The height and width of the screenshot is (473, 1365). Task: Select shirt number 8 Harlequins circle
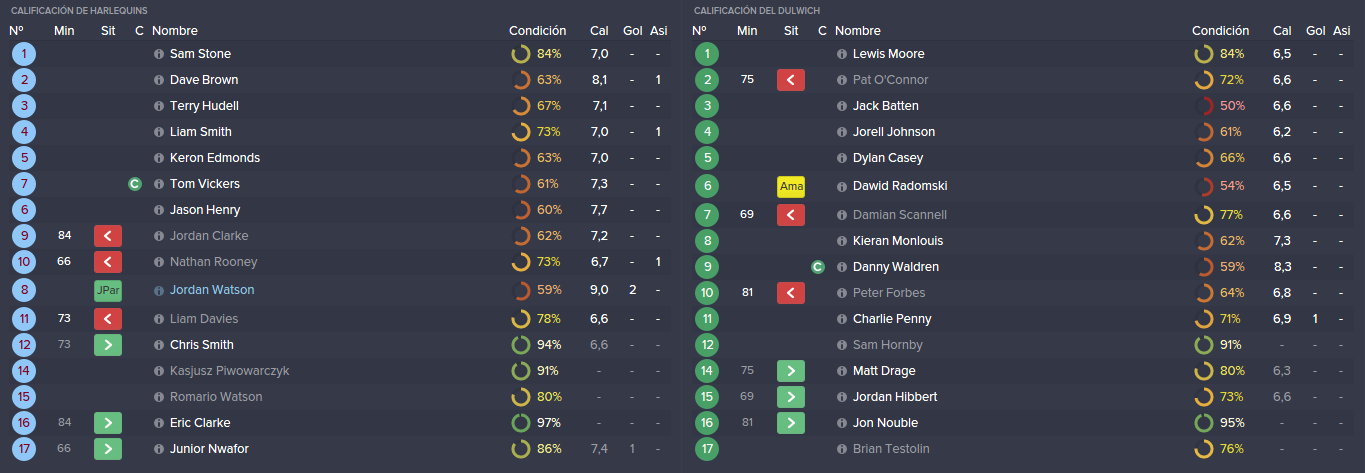[x=24, y=291]
